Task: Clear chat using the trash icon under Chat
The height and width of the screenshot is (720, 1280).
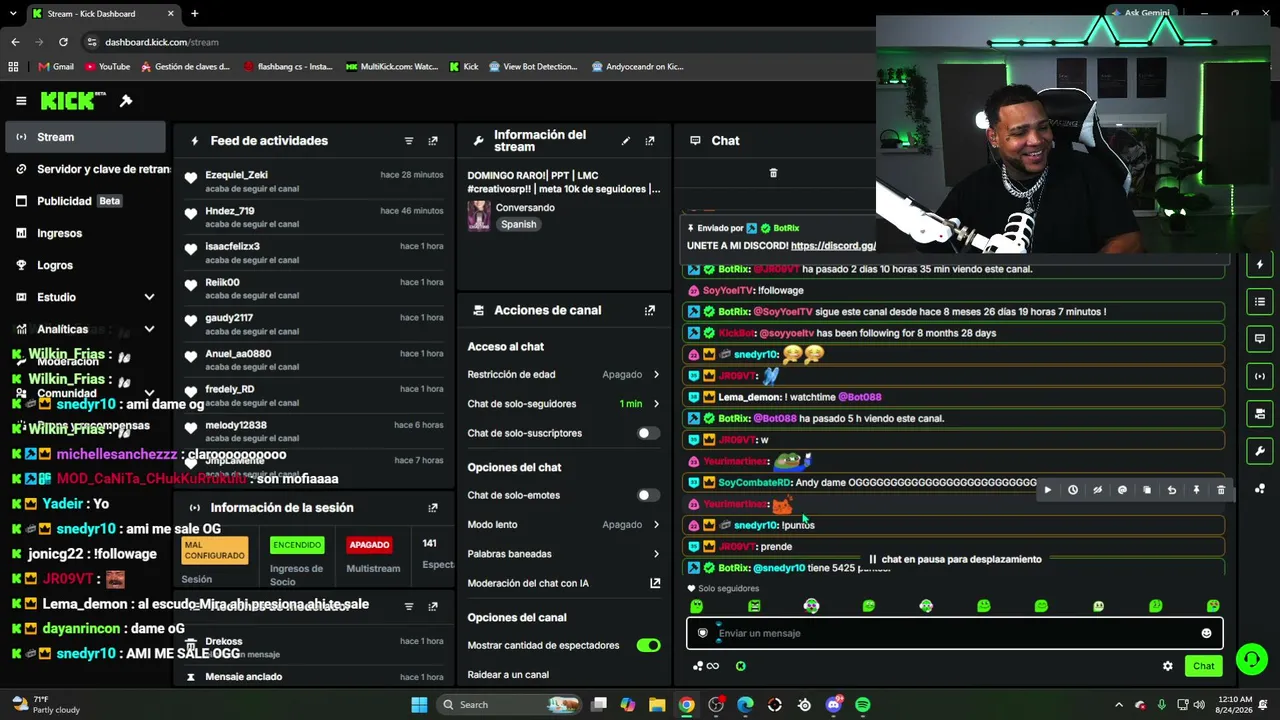Action: pos(773,173)
